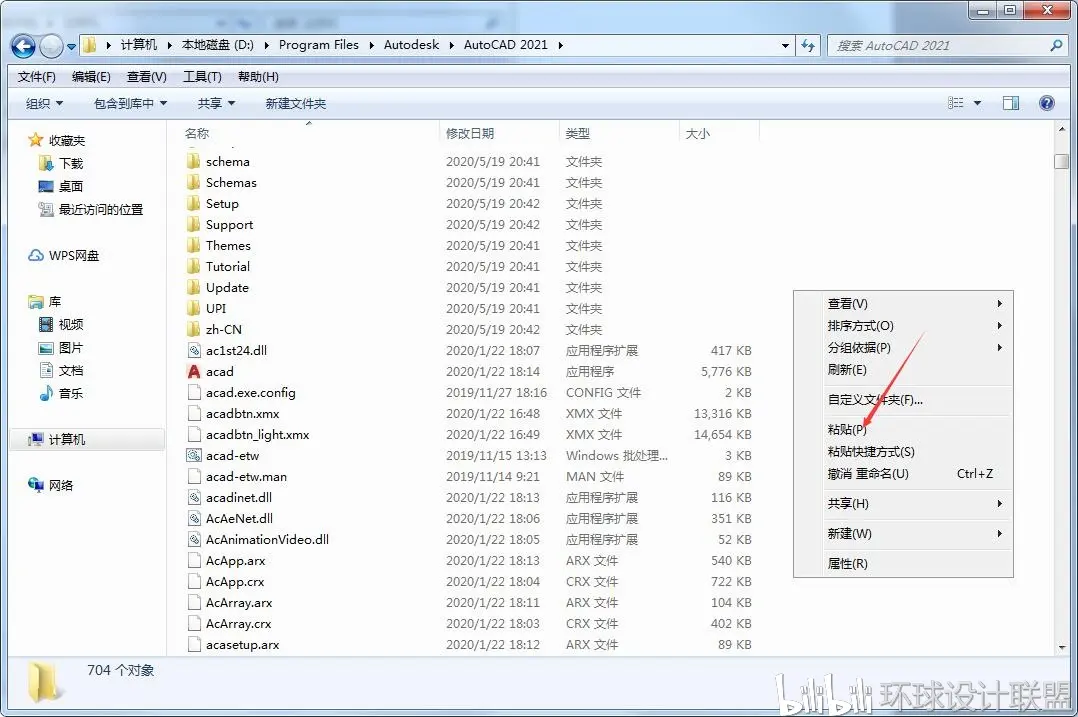1078x717 pixels.
Task: Open the 工具(T) menu
Action: (x=202, y=76)
